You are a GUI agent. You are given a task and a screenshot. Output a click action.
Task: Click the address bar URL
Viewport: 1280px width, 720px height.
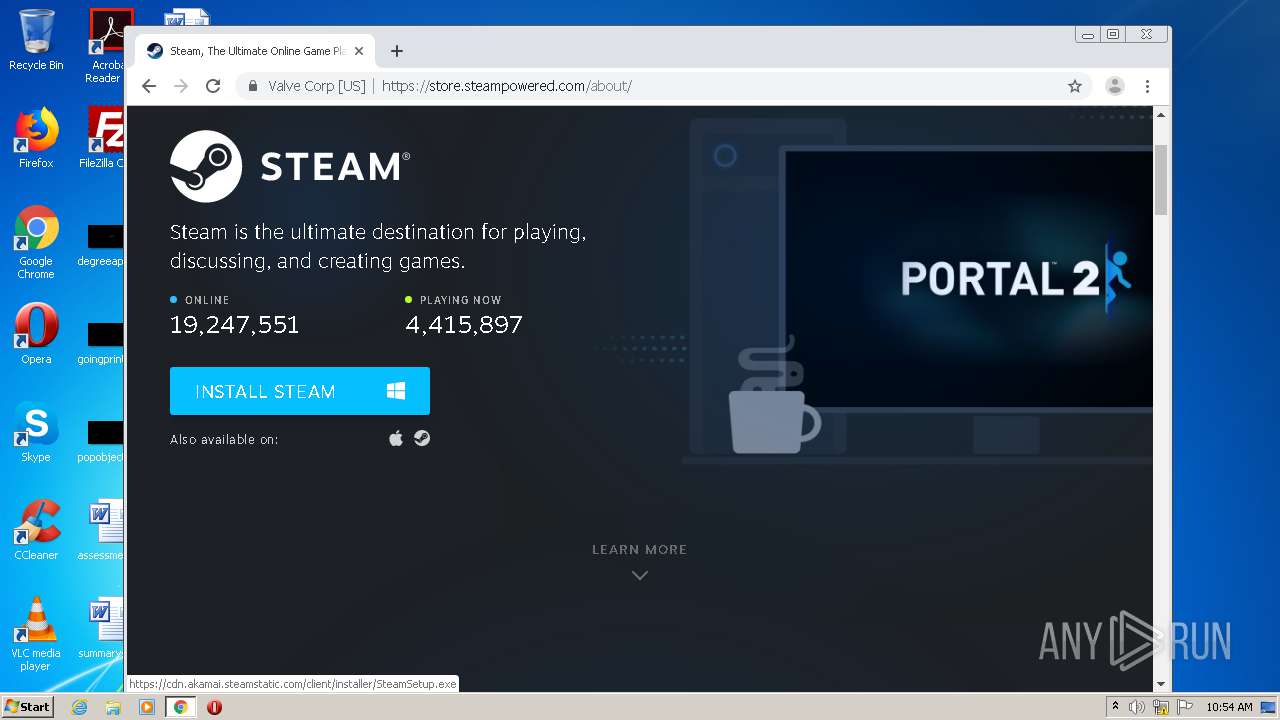pos(506,86)
